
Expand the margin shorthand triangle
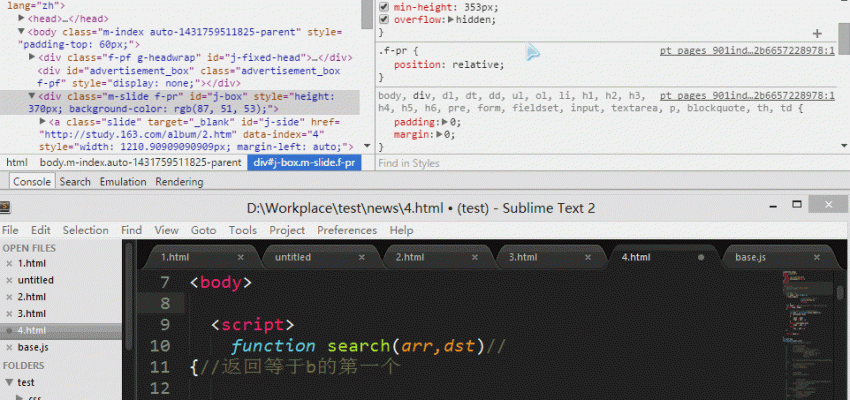pyautogui.click(x=440, y=135)
